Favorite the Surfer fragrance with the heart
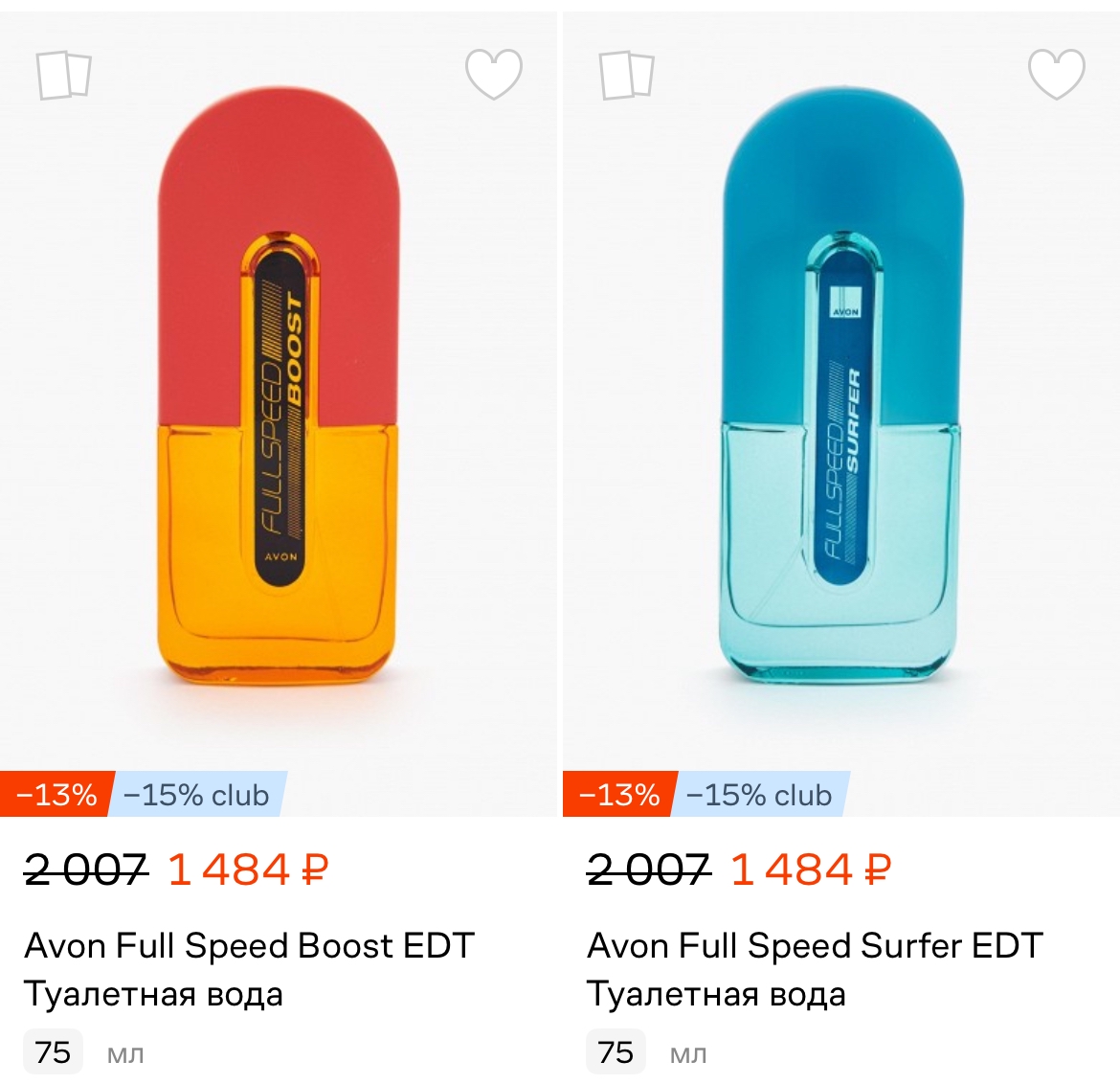The height and width of the screenshot is (1084, 1120). click(1057, 74)
